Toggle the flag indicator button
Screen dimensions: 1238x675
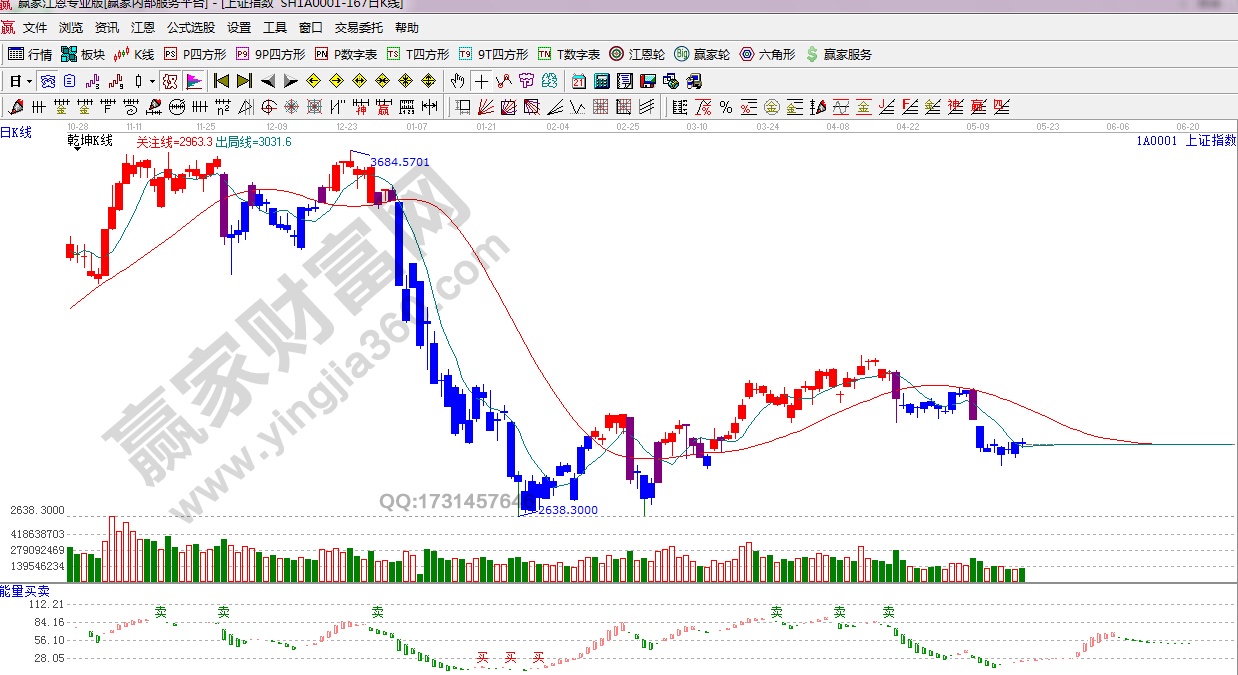(x=193, y=81)
